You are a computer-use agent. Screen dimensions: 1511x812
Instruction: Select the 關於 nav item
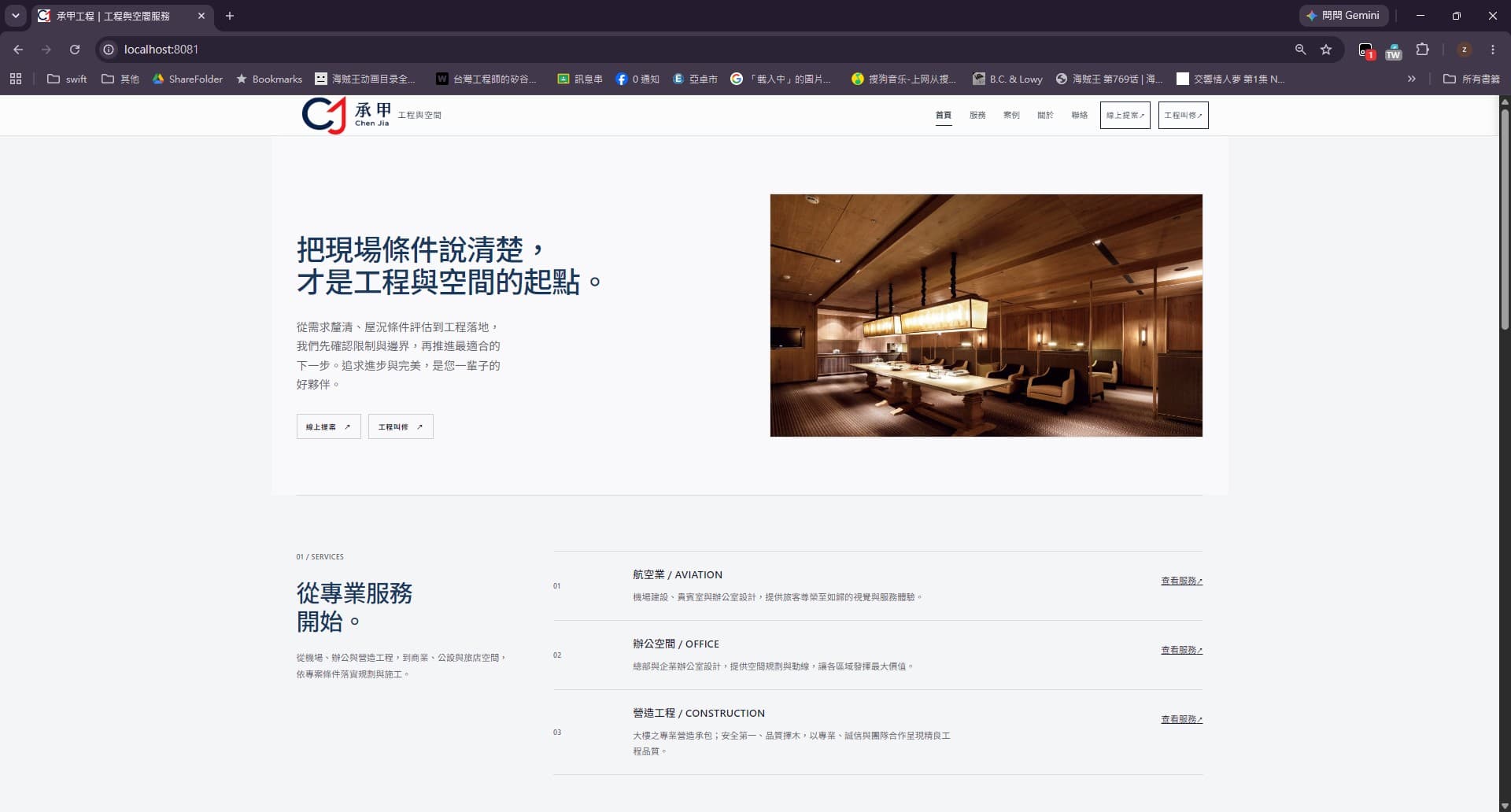1045,115
